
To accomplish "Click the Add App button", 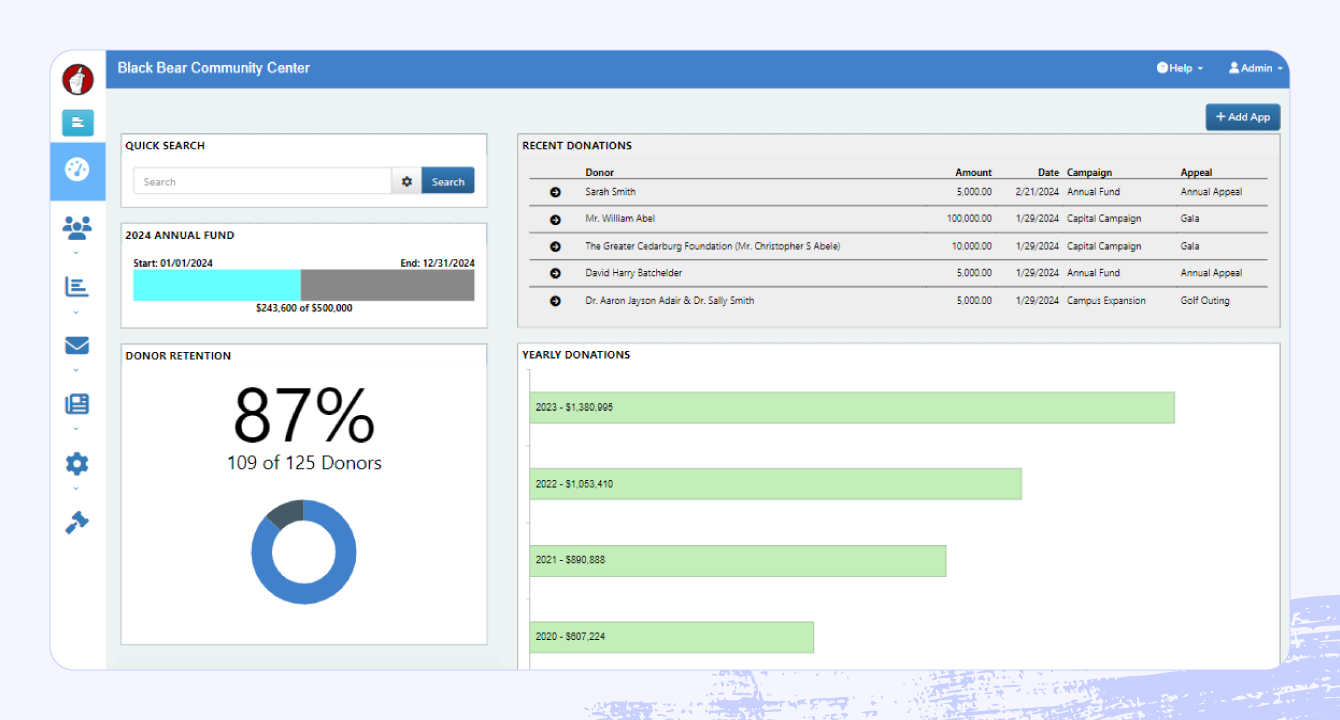I will coord(1242,117).
